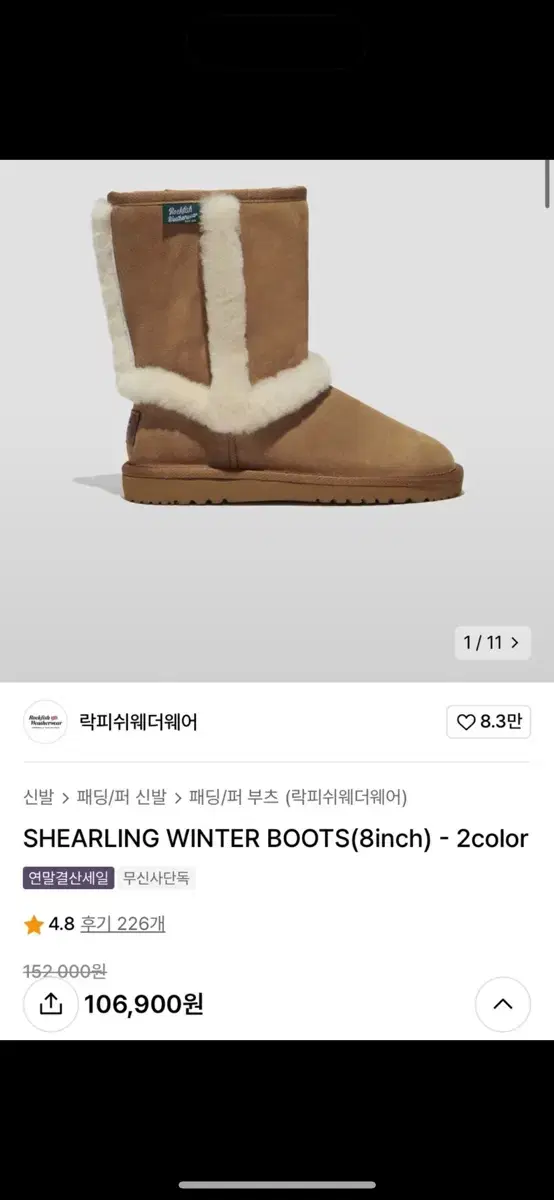Select the 무신사단독 badge
The image size is (554, 1200).
point(157,879)
